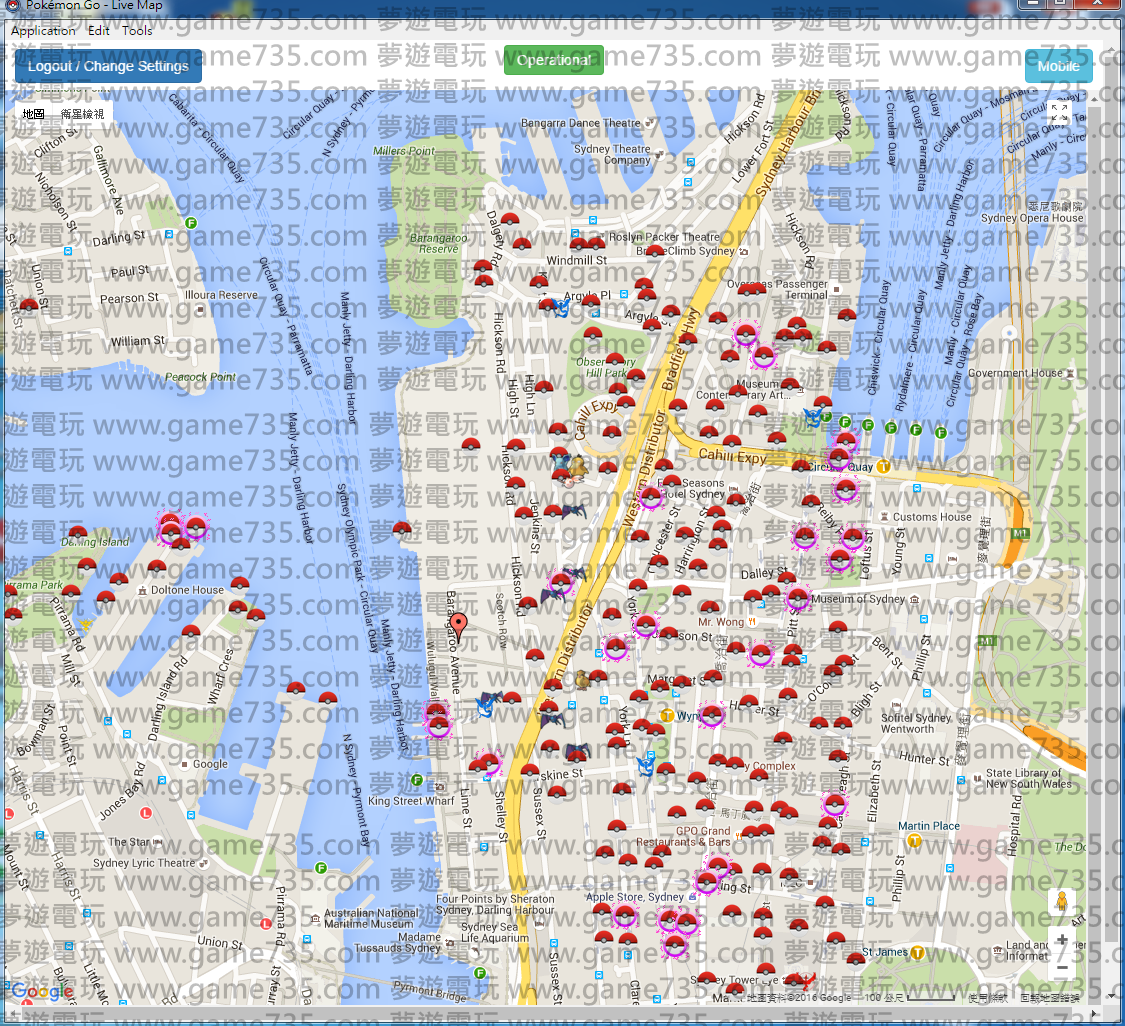Open the Application menu
Image resolution: width=1125 pixels, height=1026 pixels.
coord(43,31)
